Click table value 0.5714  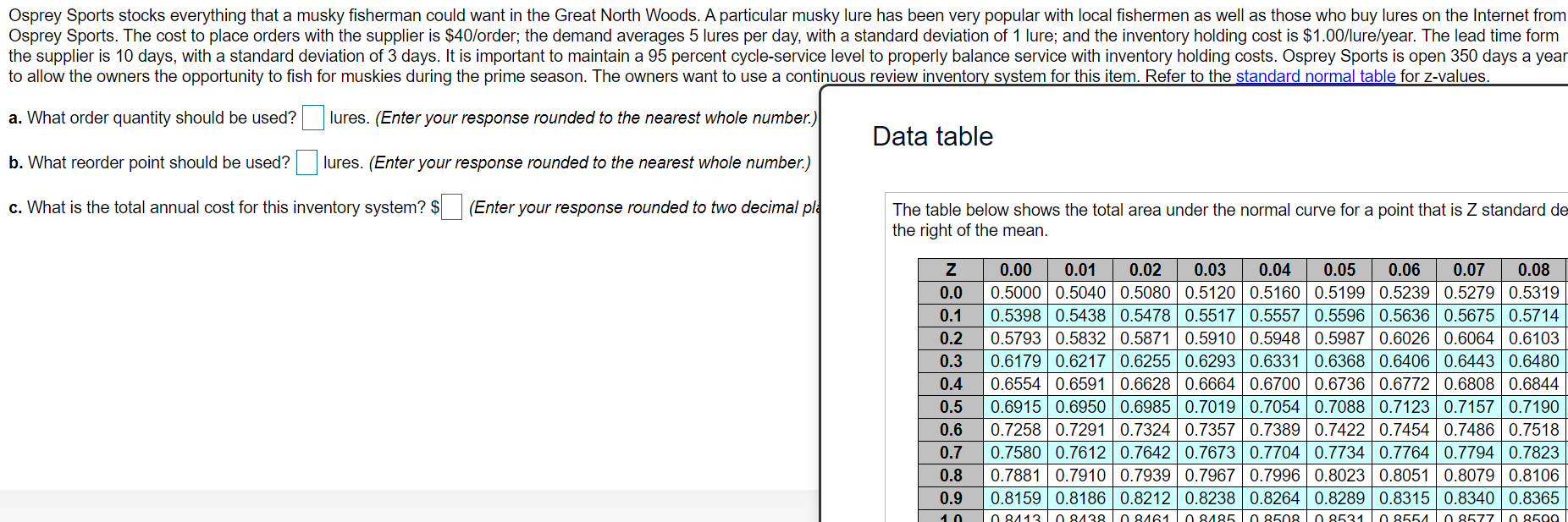pos(1533,316)
